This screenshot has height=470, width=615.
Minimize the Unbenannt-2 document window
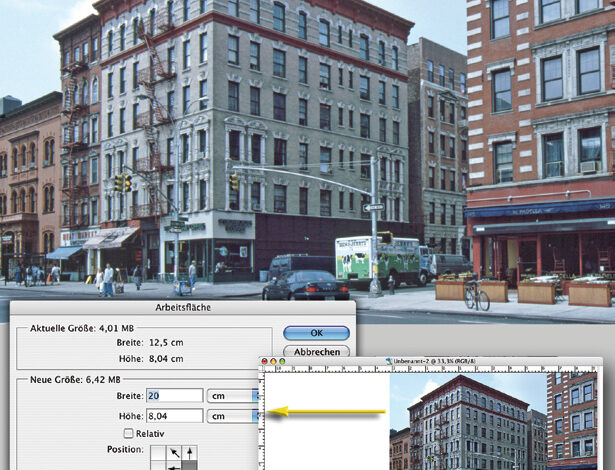[273, 361]
